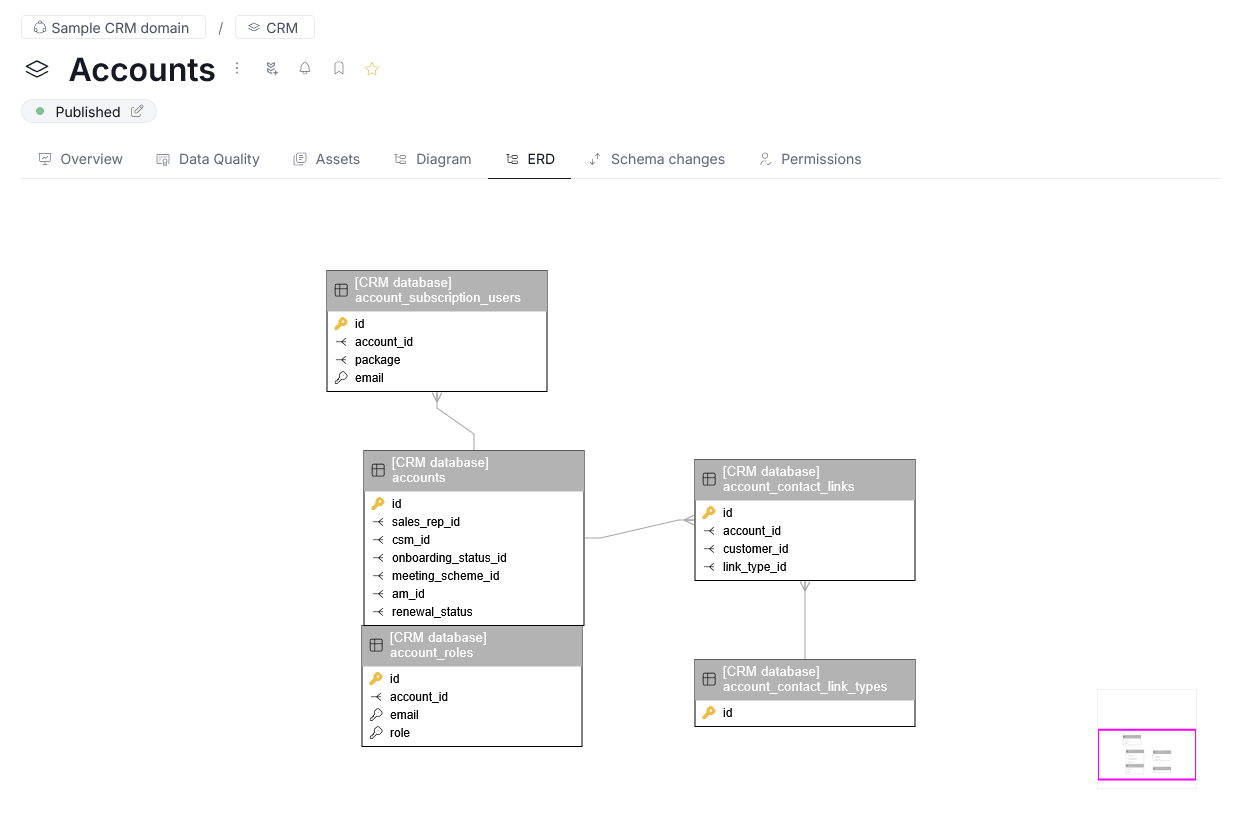Viewport: 1234px width, 816px height.
Task: Click the ERD minimap viewport thumbnail
Action: (x=1146, y=754)
